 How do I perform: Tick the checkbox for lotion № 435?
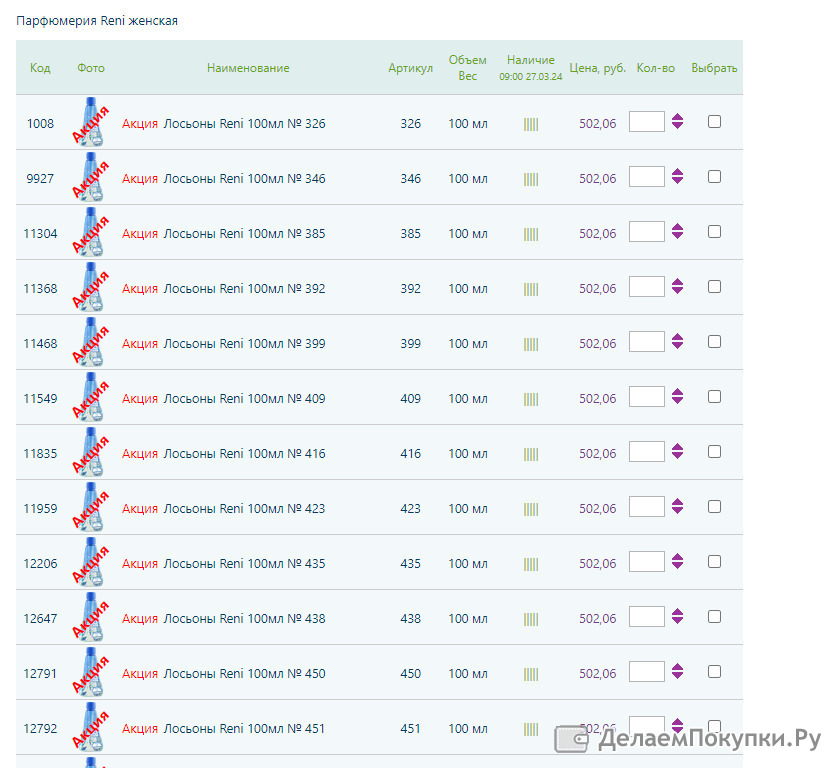714,561
